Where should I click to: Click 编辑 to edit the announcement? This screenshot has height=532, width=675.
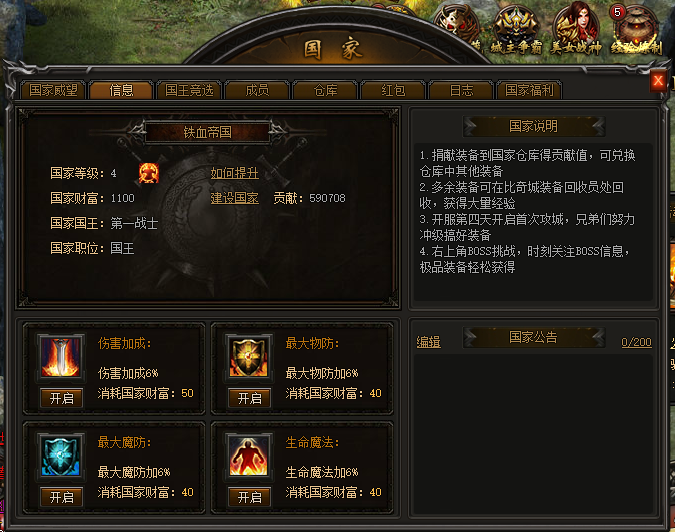click(429, 342)
